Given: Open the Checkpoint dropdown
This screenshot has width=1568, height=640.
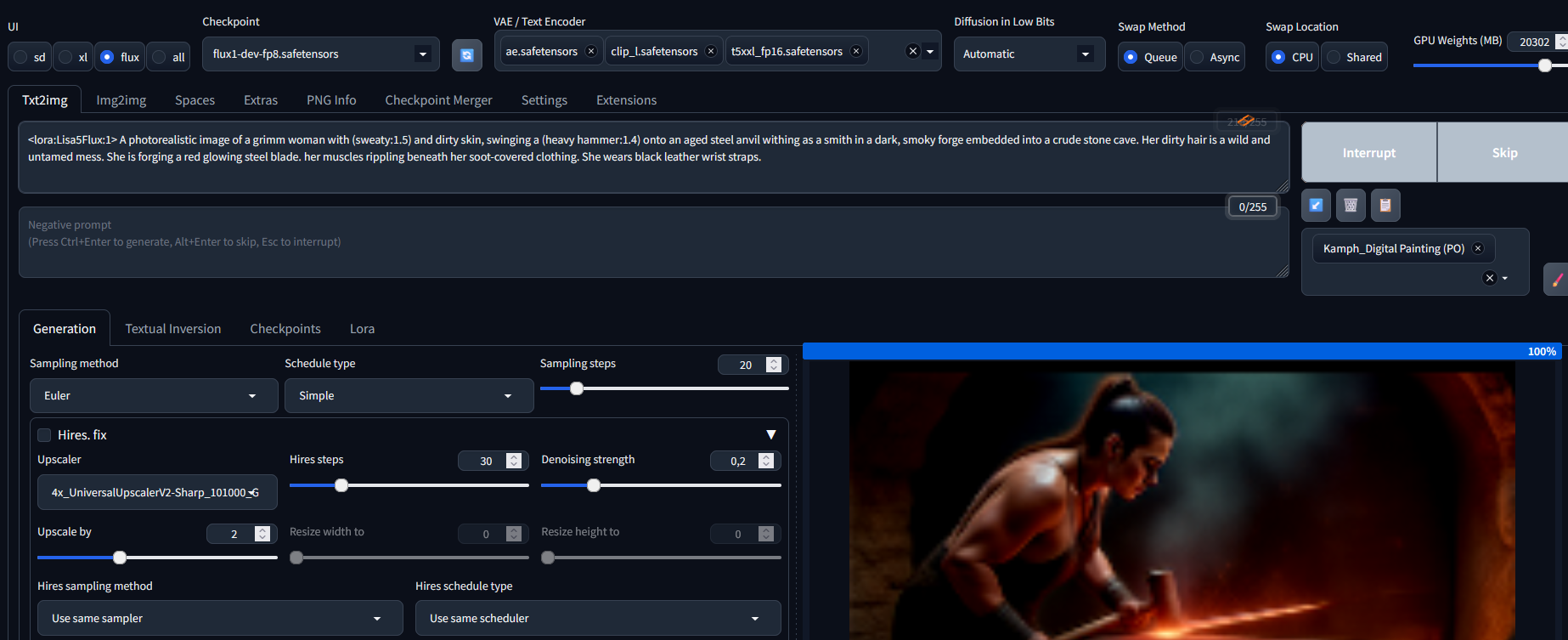Looking at the screenshot, I should click(321, 54).
